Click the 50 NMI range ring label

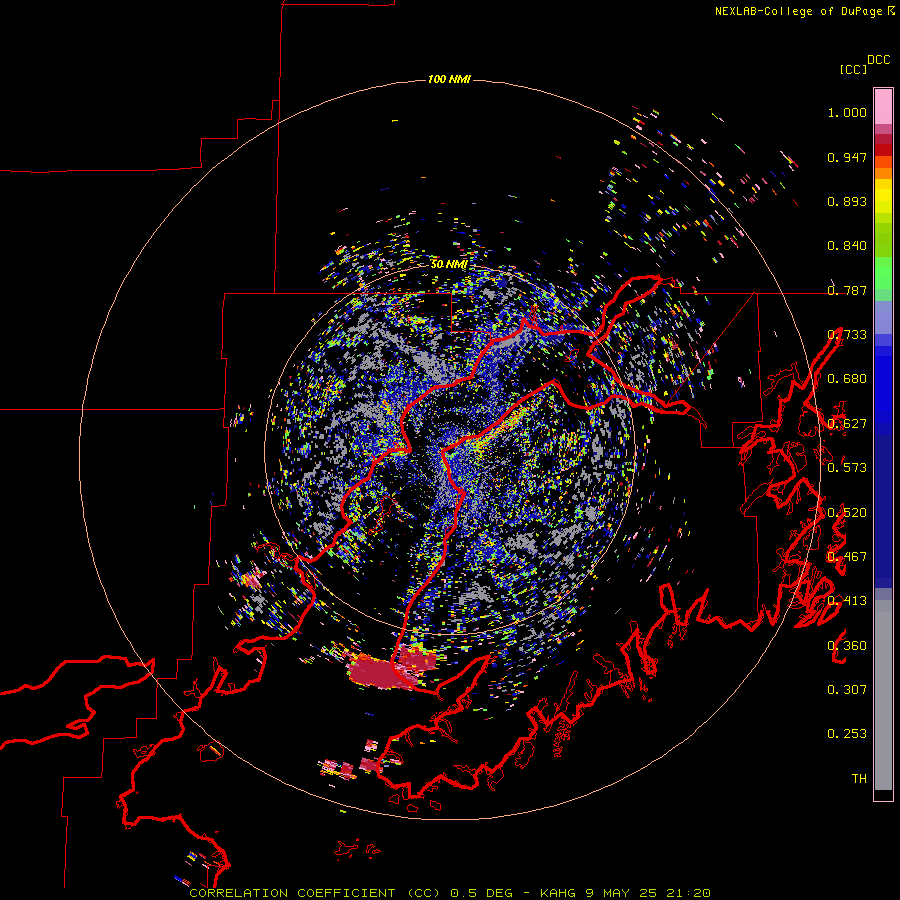(449, 264)
